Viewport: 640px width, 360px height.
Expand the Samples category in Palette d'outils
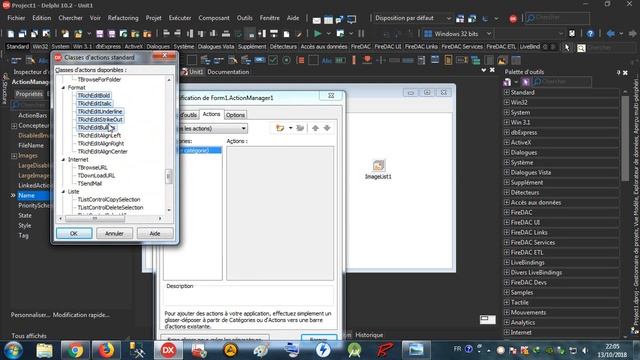coord(507,292)
